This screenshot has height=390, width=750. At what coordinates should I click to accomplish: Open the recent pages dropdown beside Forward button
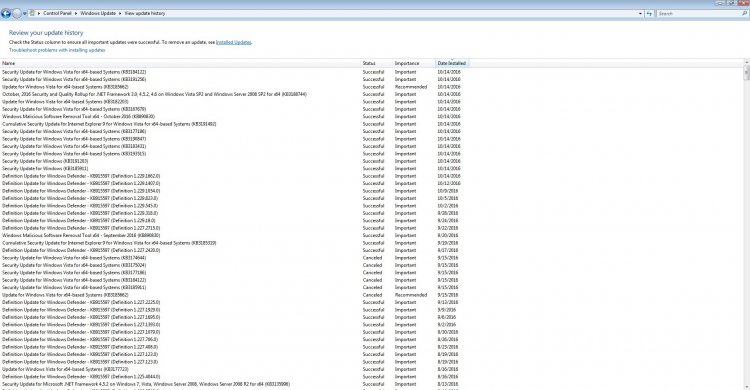pos(25,14)
